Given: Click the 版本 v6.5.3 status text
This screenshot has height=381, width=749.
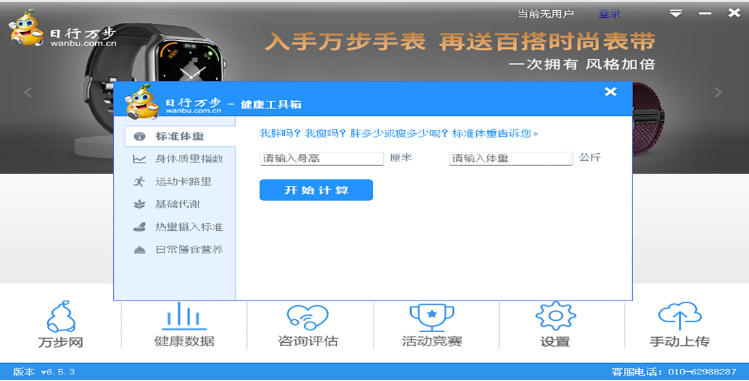Looking at the screenshot, I should click(44, 371).
